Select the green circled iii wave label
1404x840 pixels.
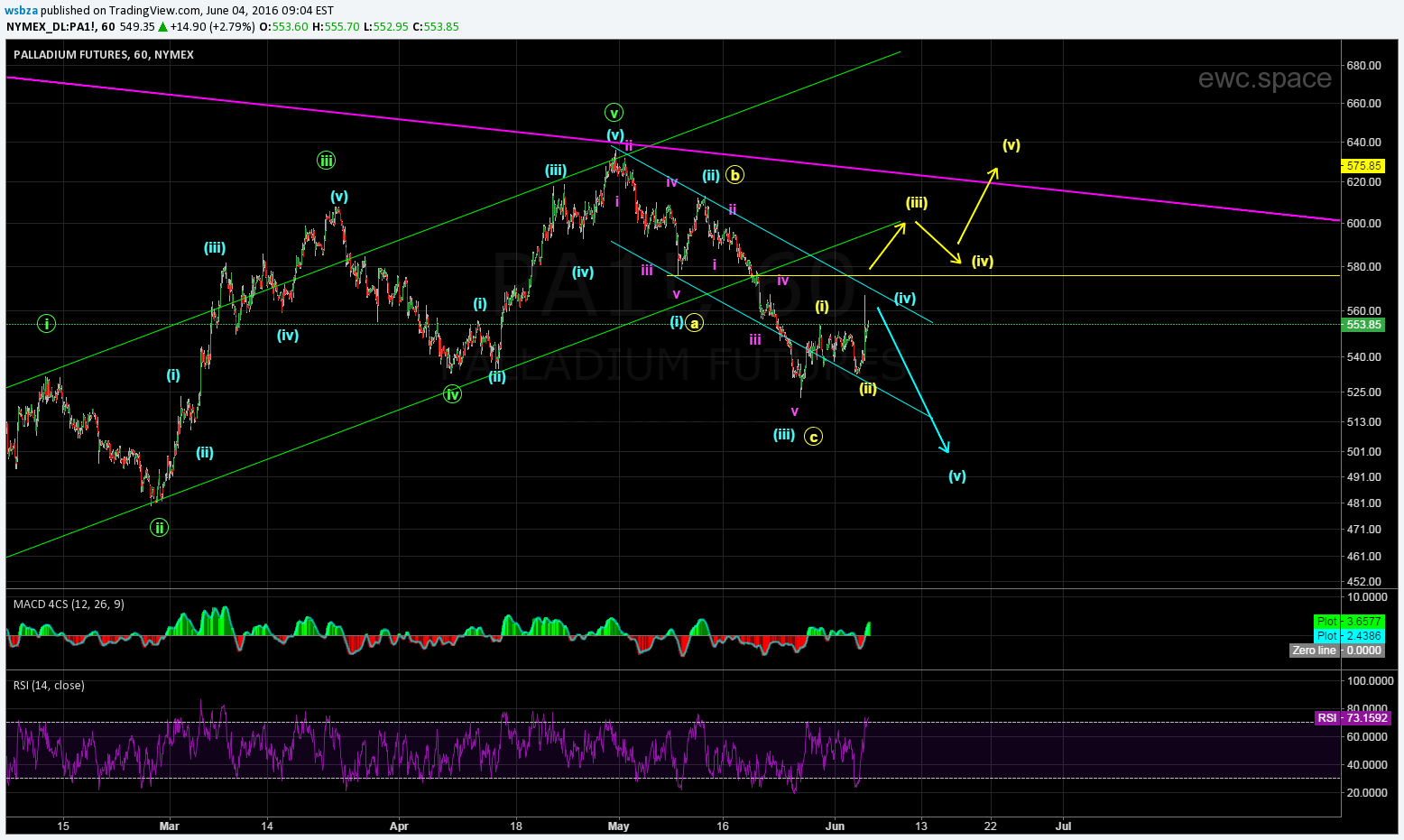point(326,161)
